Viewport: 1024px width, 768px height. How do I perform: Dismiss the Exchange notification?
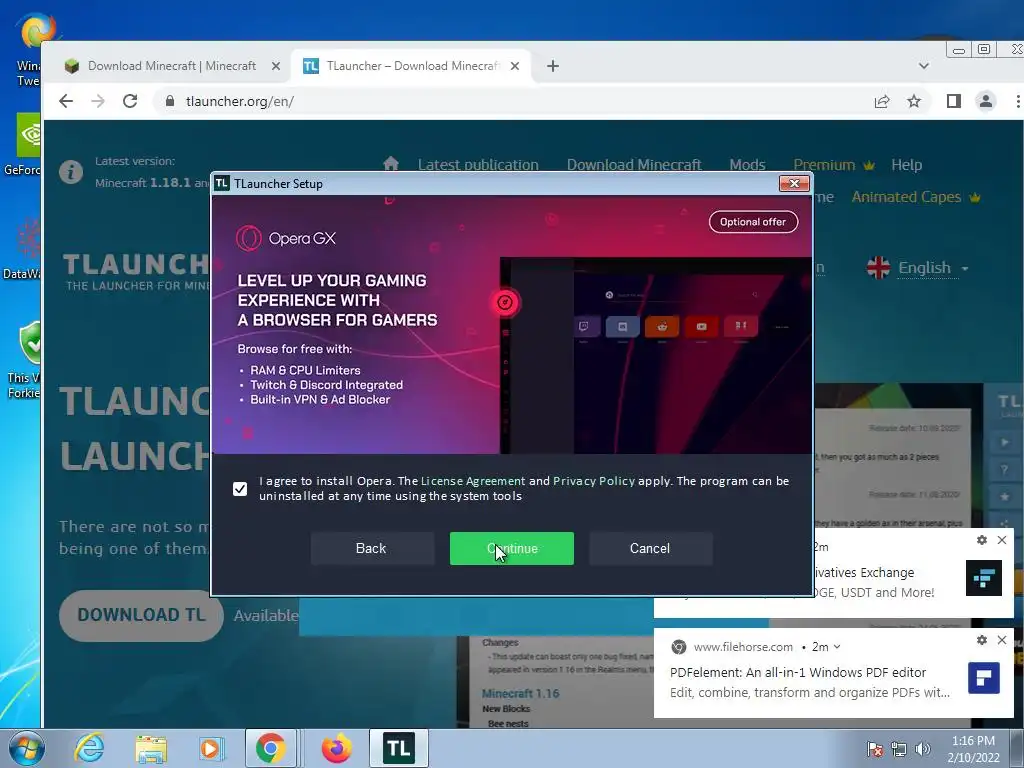pyautogui.click(x=1002, y=540)
